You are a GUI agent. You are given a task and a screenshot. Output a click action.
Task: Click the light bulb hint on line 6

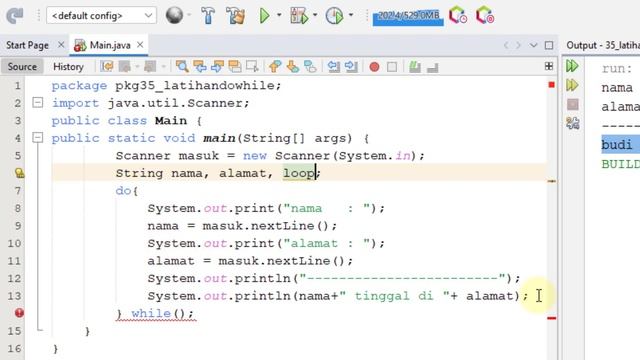[19, 173]
